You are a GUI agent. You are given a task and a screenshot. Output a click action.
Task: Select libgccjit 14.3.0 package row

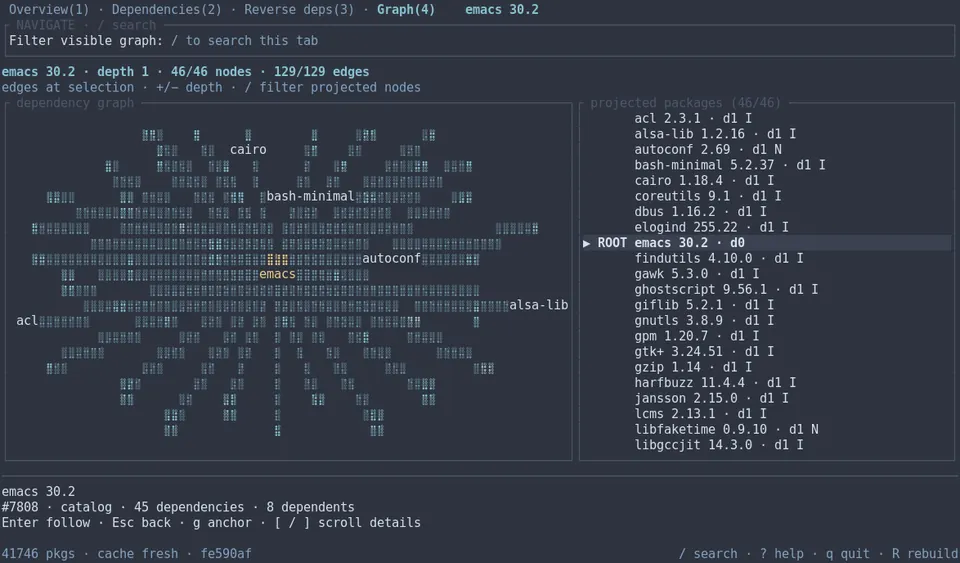coord(767,445)
